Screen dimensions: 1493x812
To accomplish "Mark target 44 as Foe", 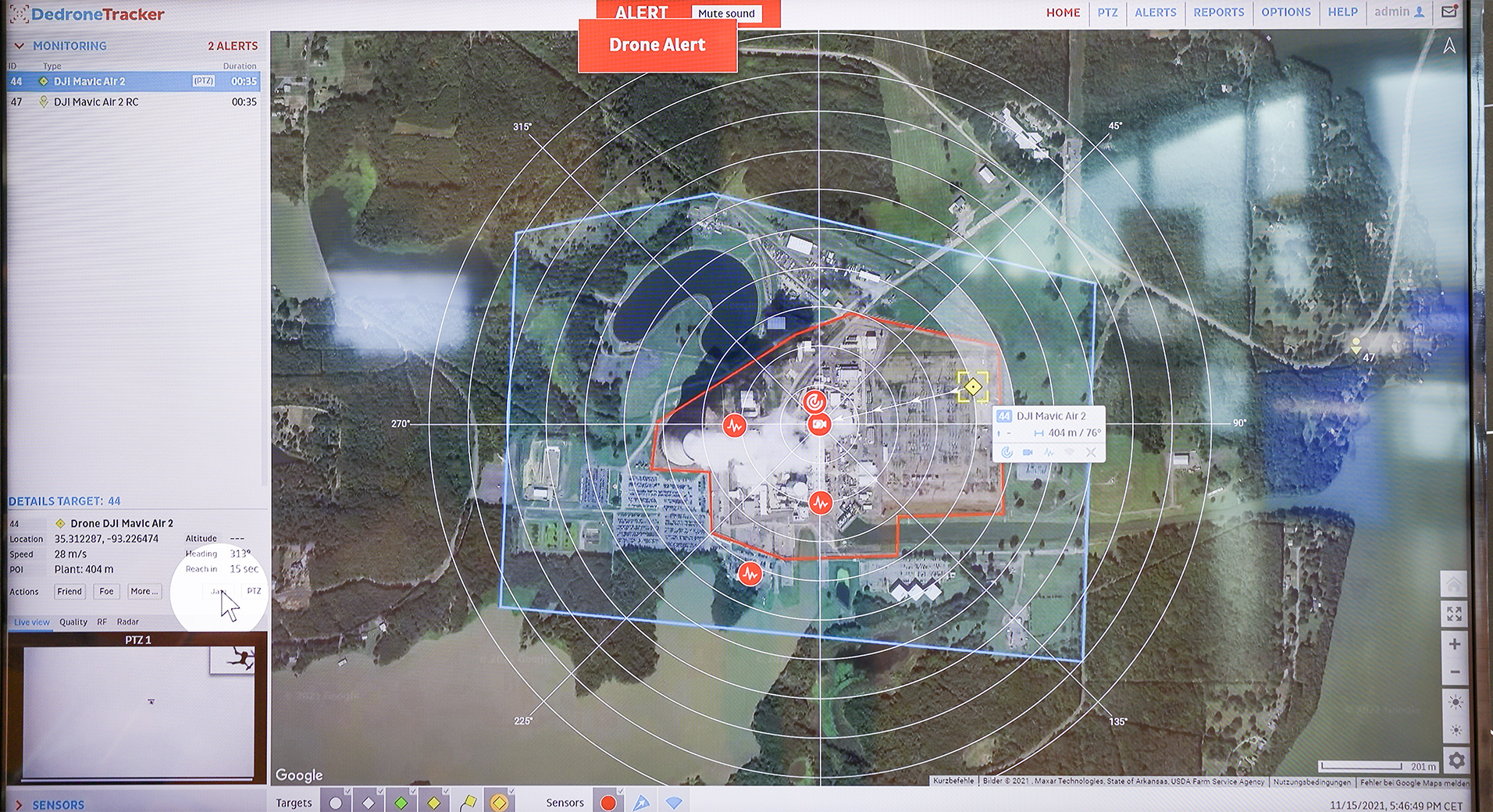I will (x=106, y=592).
